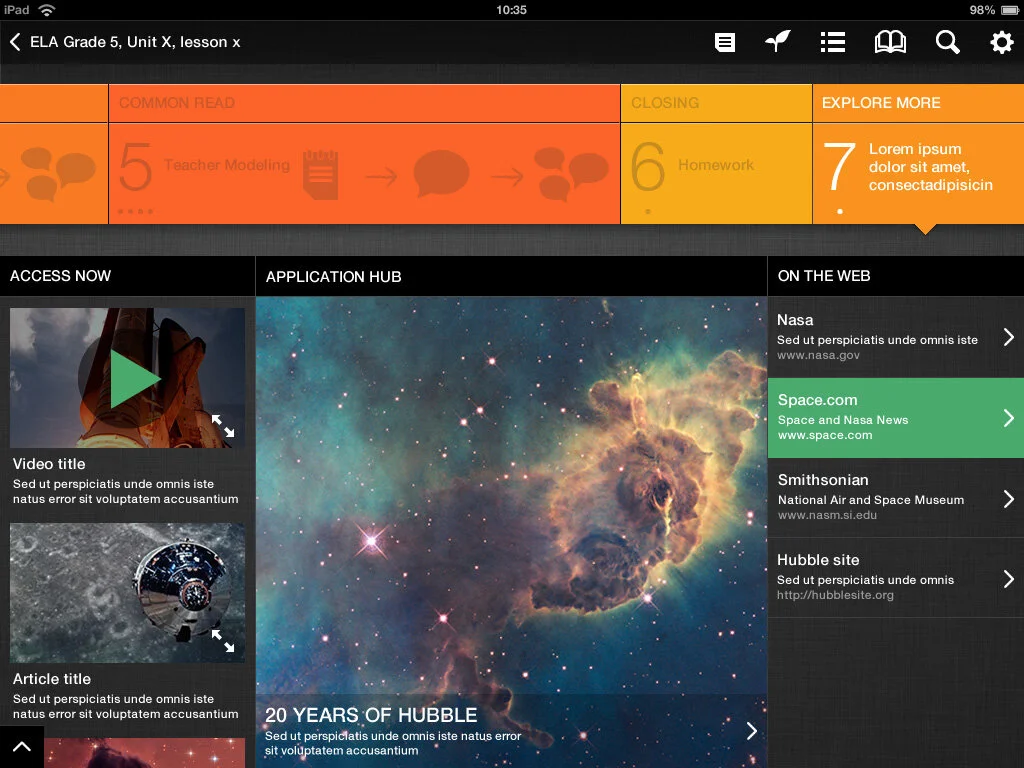Collapse panel with the up chevron
The width and height of the screenshot is (1024, 768).
click(x=22, y=747)
